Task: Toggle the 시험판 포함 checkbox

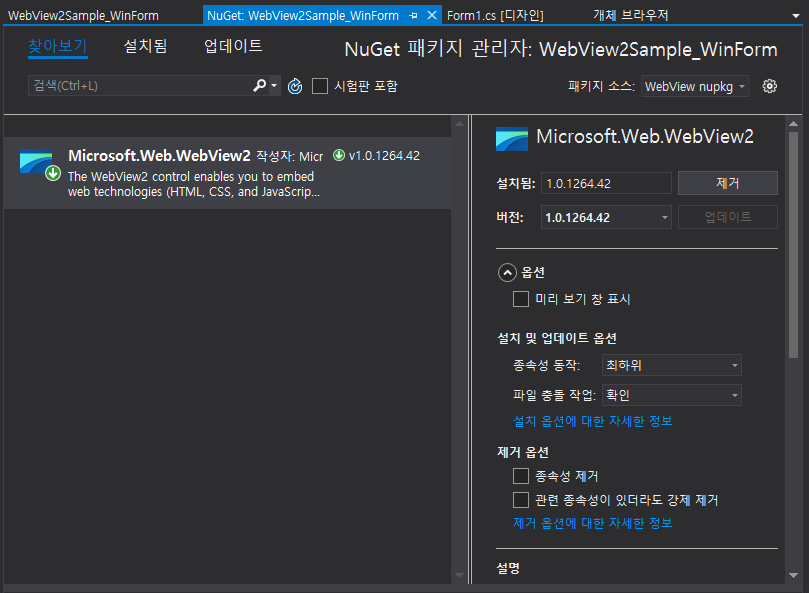Action: (x=320, y=86)
